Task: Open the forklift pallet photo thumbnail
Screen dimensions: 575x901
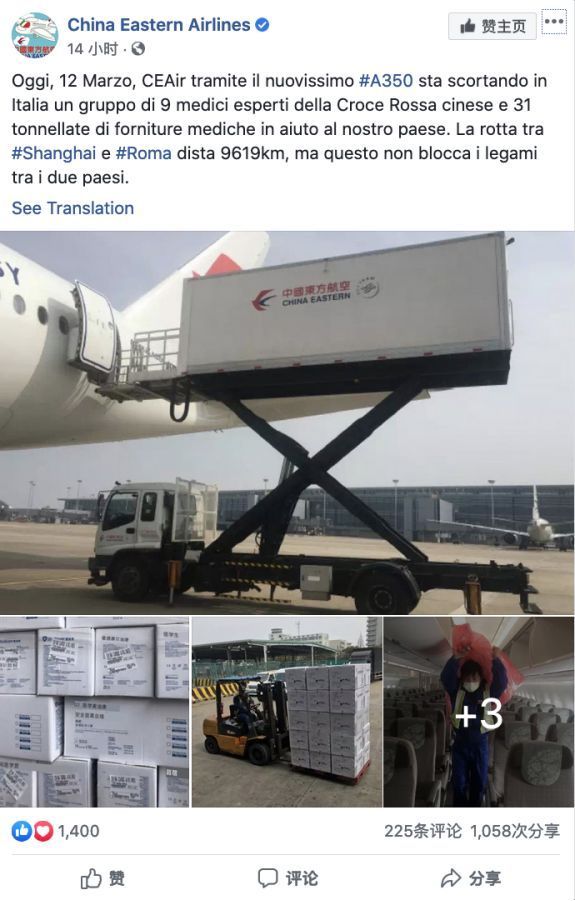Action: [x=287, y=712]
